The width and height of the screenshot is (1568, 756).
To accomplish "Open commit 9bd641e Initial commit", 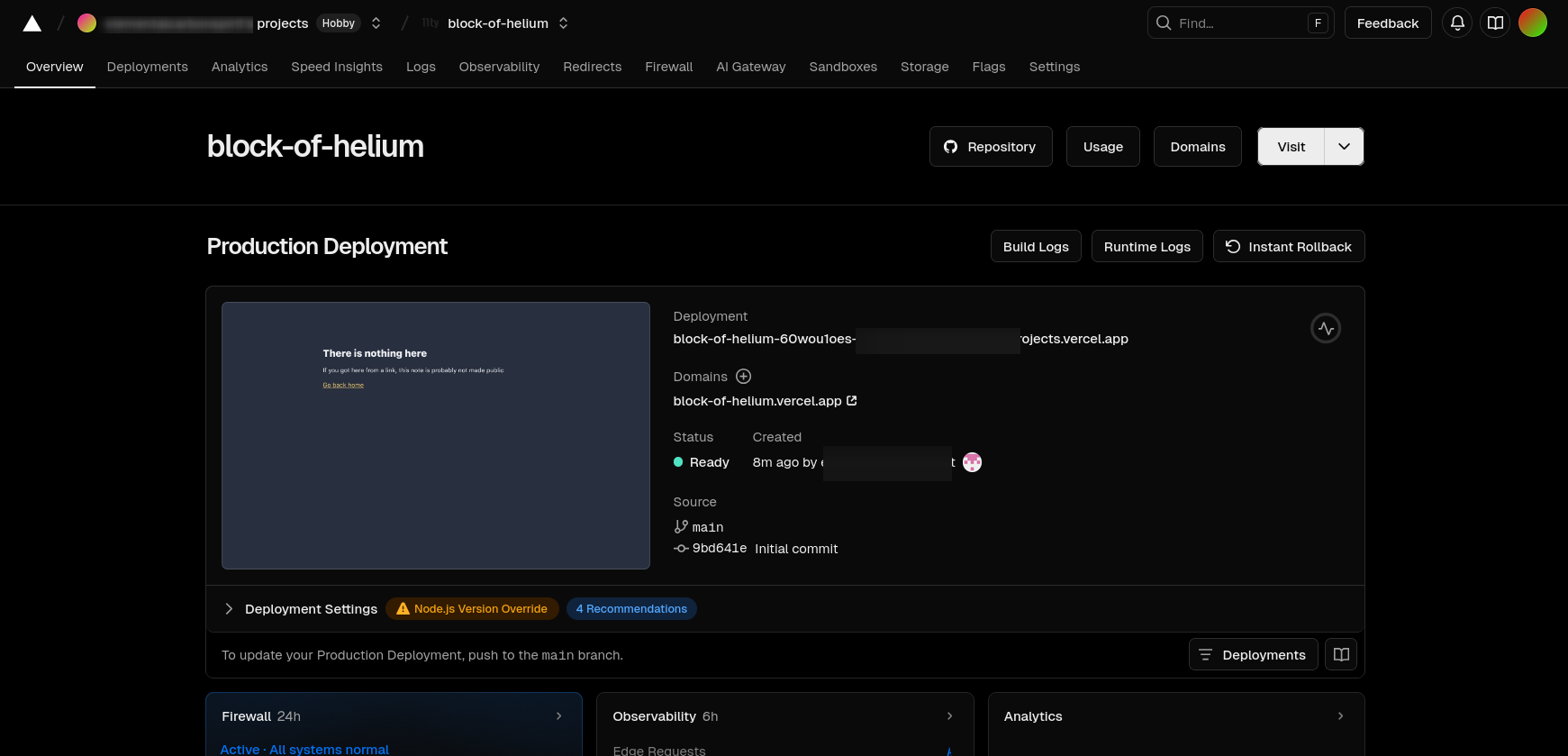I will (756, 549).
